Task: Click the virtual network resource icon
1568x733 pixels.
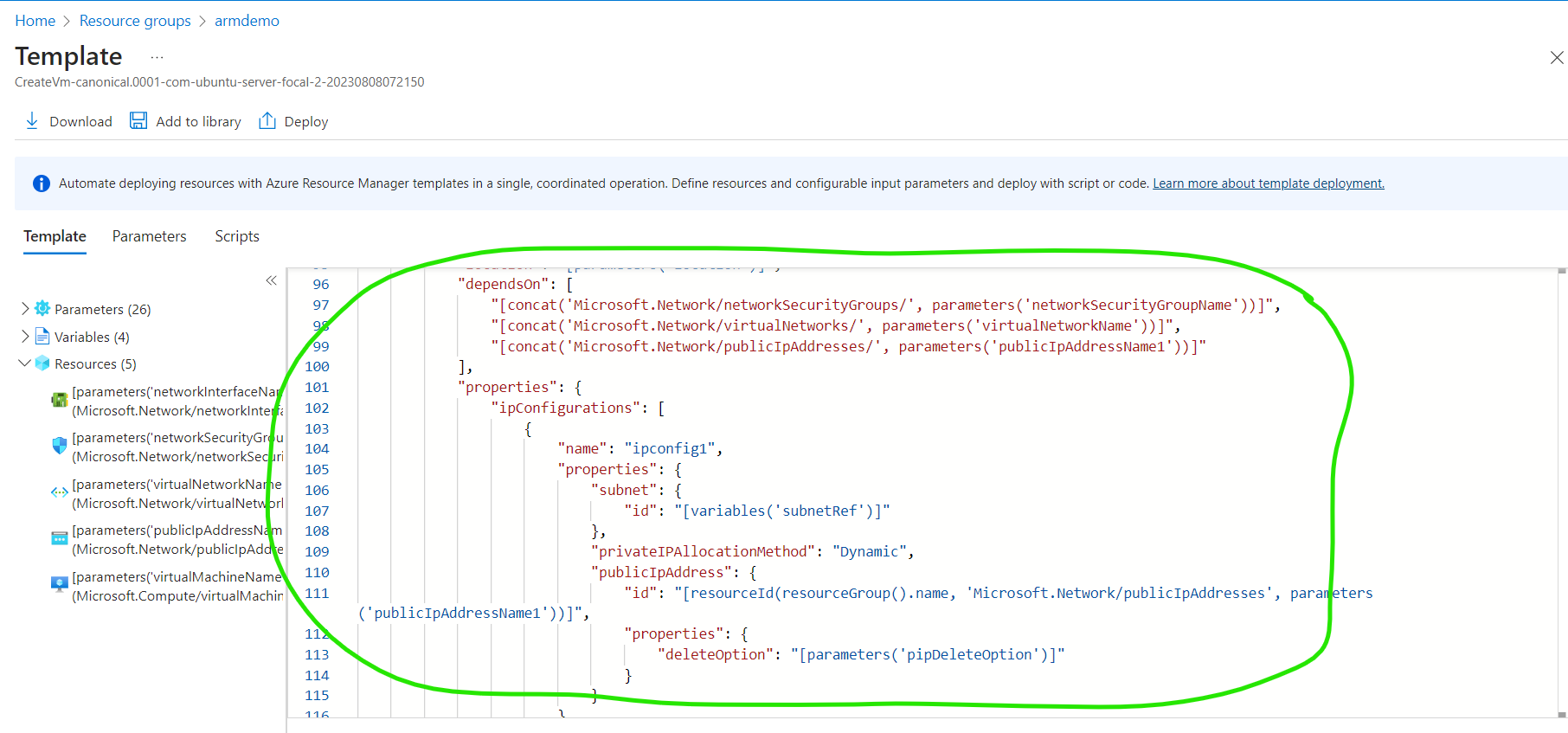Action: [59, 492]
